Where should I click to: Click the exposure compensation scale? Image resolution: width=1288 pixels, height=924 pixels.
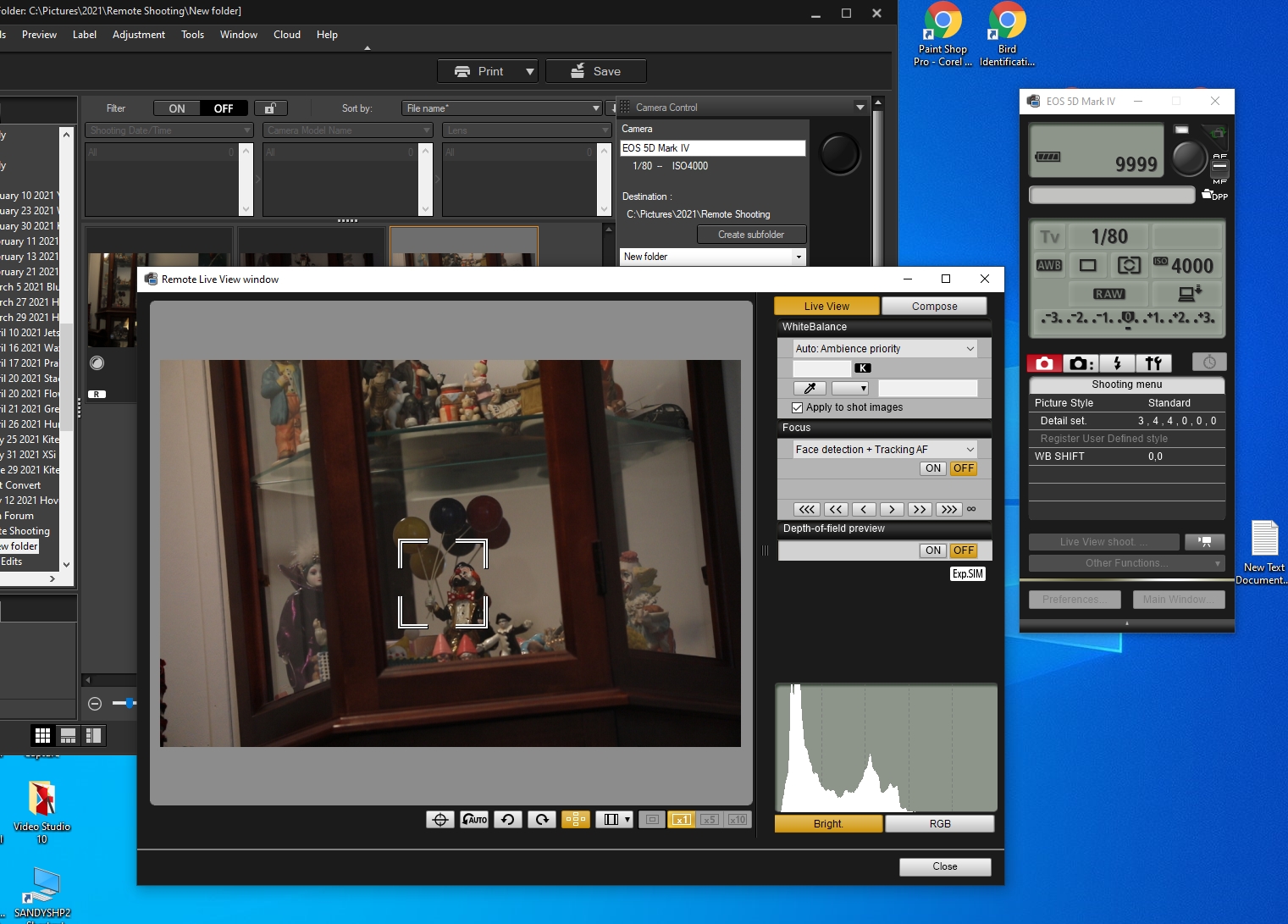click(x=1127, y=318)
